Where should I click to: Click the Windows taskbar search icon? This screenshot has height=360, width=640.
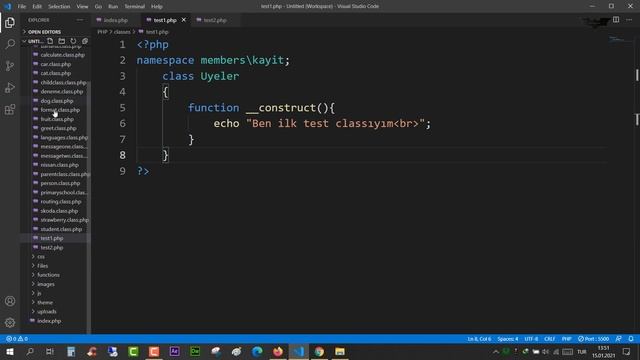pyautogui.click(x=30, y=351)
